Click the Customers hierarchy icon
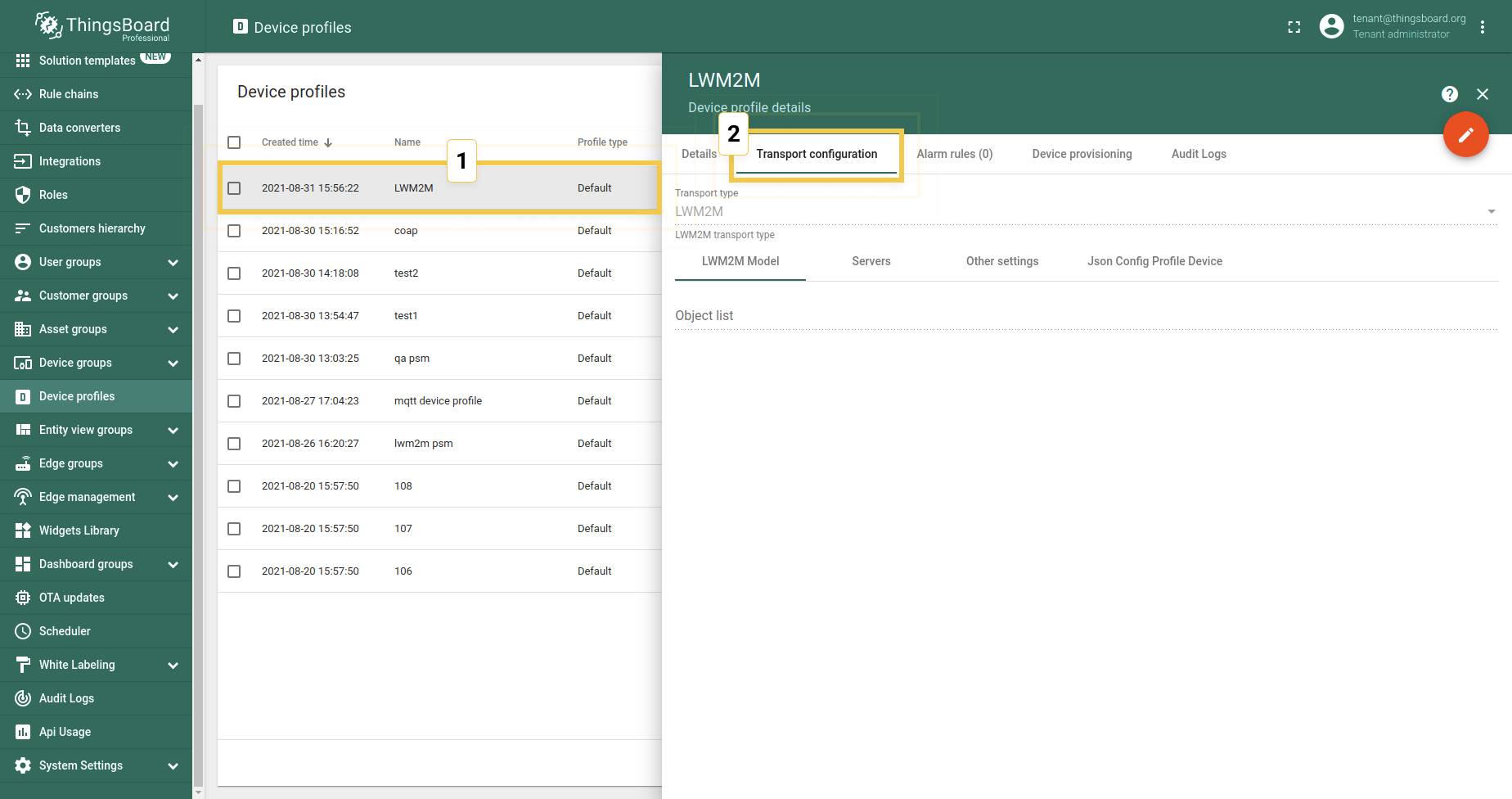The height and width of the screenshot is (799, 1512). pos(23,228)
